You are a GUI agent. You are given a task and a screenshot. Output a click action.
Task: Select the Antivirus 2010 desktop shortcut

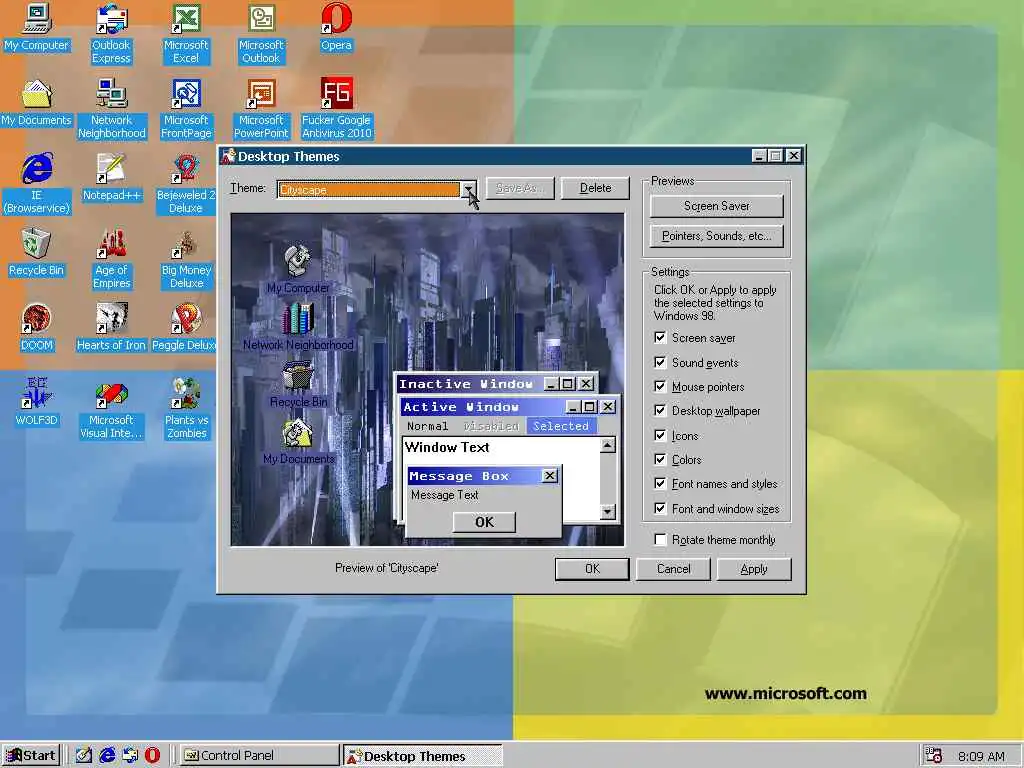[336, 108]
